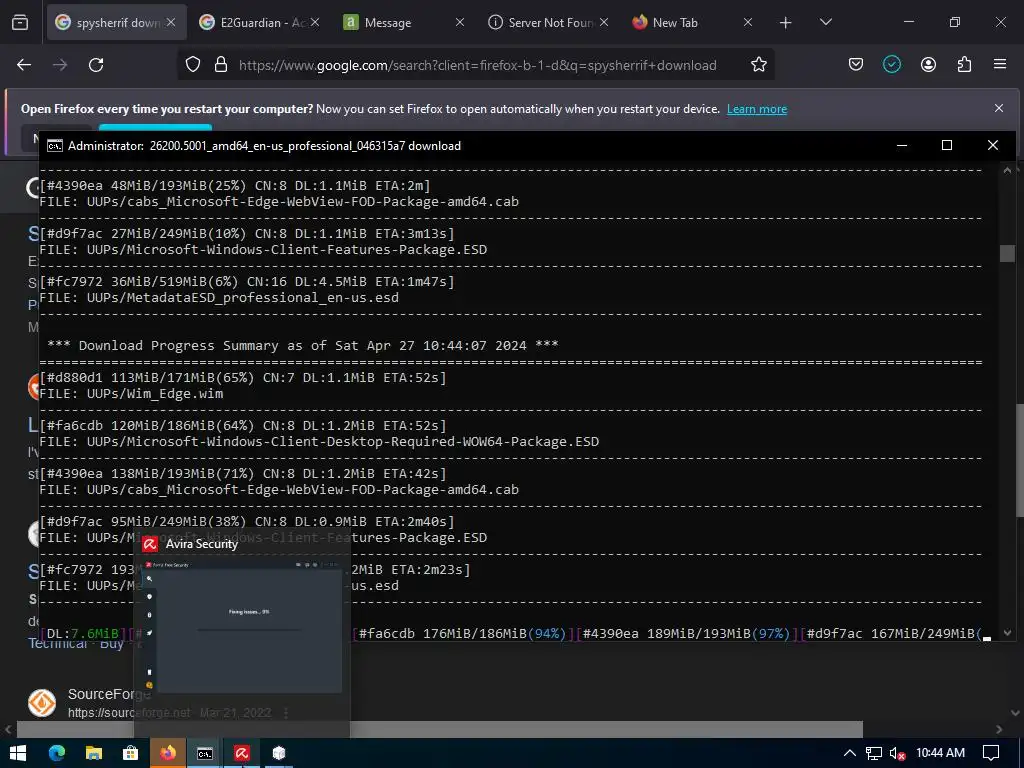The image size is (1024, 768).
Task: Select the #fa6cdb 176MiB/186MiB(94%) status entry
Action: [x=463, y=633]
